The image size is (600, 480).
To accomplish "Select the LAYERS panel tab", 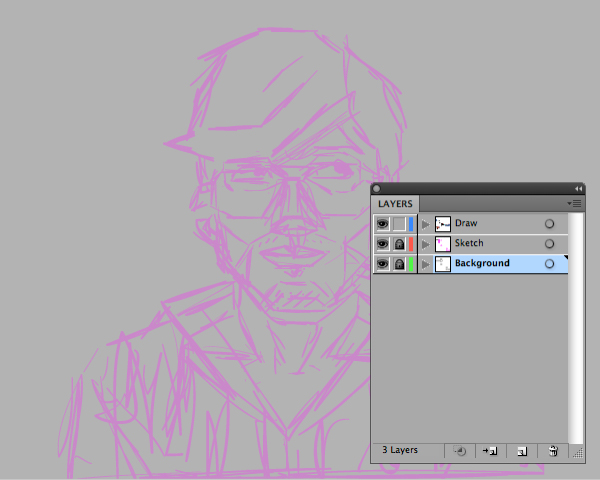I will (395, 204).
